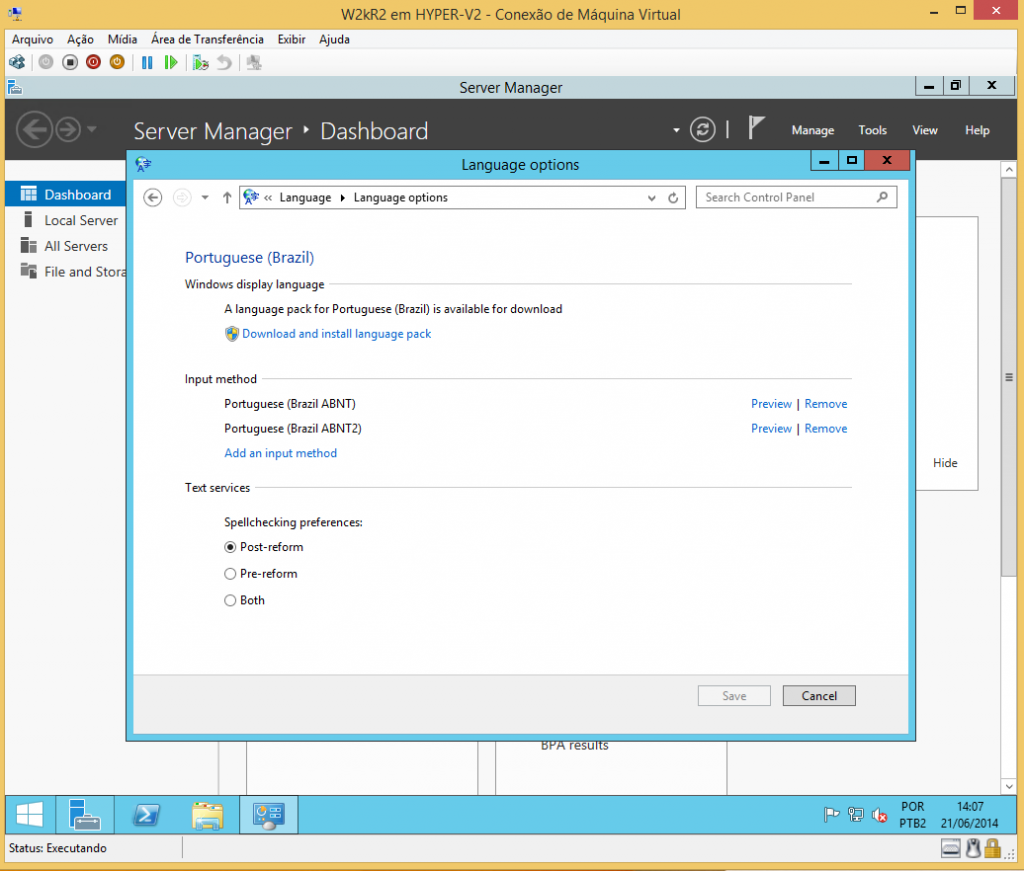Open the recent locations dropdown arrow
The width and height of the screenshot is (1024, 871).
coord(205,198)
